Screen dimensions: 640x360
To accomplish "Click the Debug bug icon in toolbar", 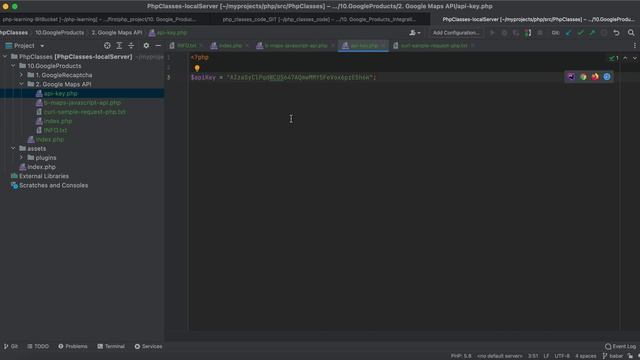I will click(x=504, y=33).
